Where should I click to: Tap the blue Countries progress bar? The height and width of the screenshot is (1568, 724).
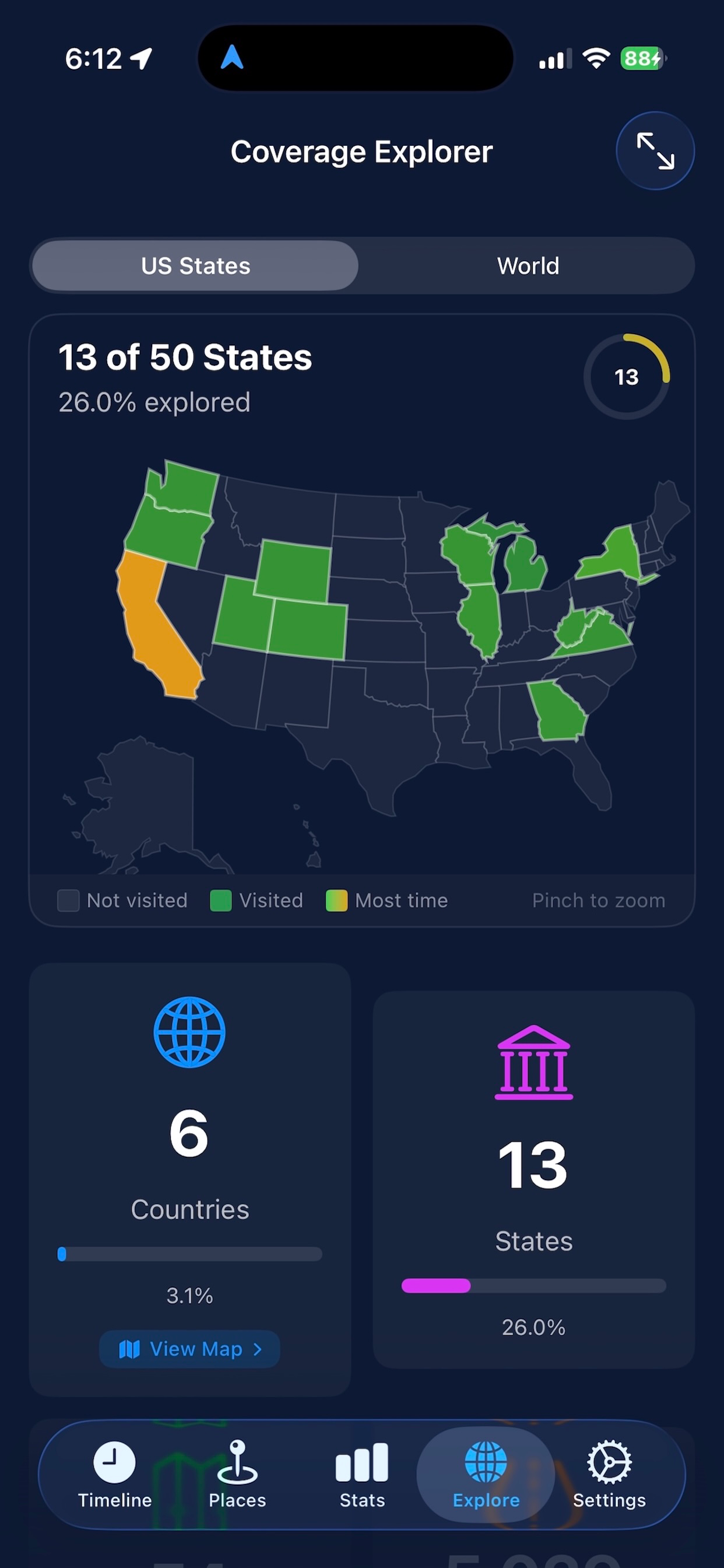tap(189, 1254)
